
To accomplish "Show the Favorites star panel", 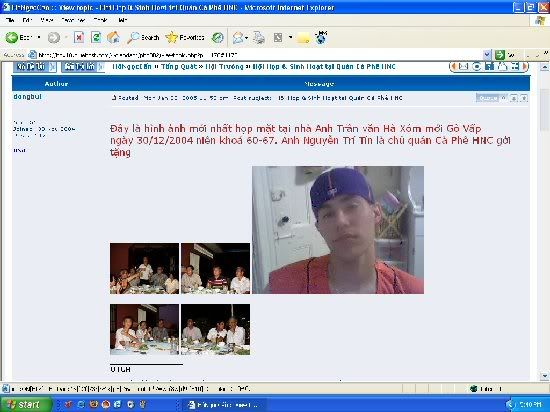I will click(x=185, y=37).
